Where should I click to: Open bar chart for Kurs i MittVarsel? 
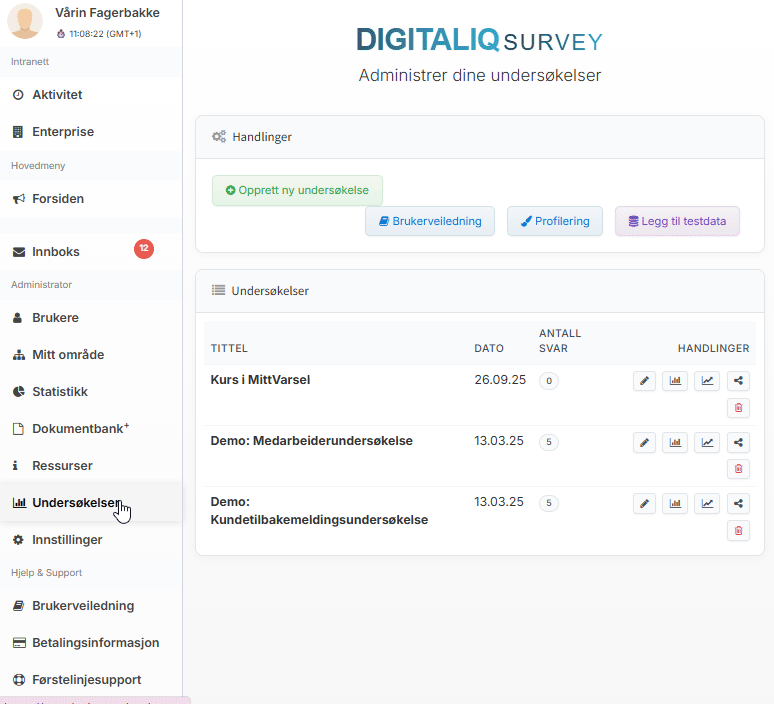[x=675, y=381]
